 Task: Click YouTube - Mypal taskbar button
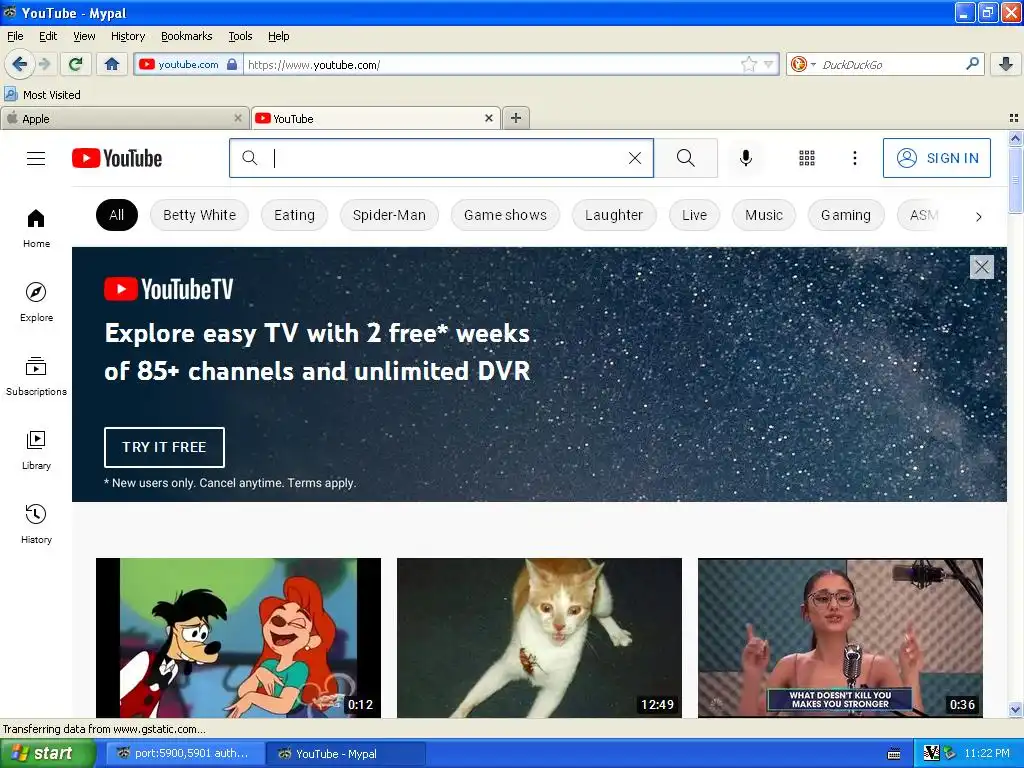346,753
